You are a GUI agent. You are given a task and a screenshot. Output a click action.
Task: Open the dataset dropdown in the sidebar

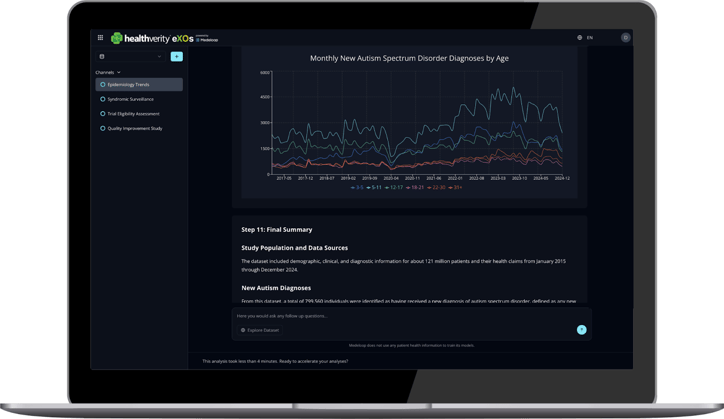(131, 57)
